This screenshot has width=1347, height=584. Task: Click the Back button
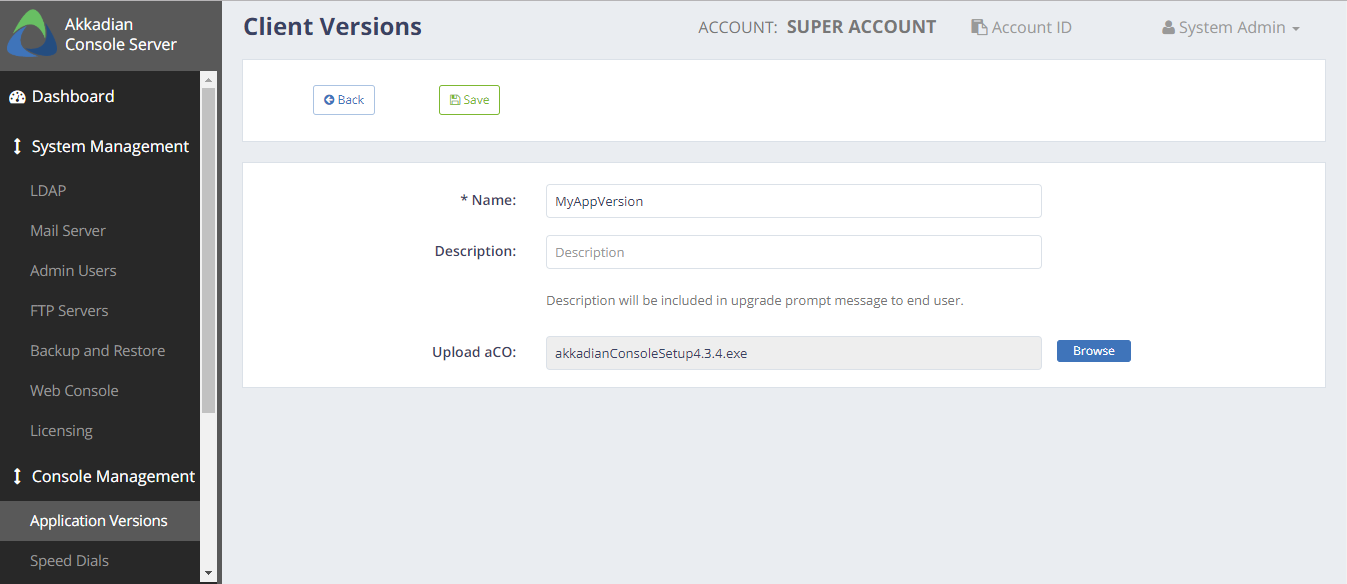(x=344, y=100)
